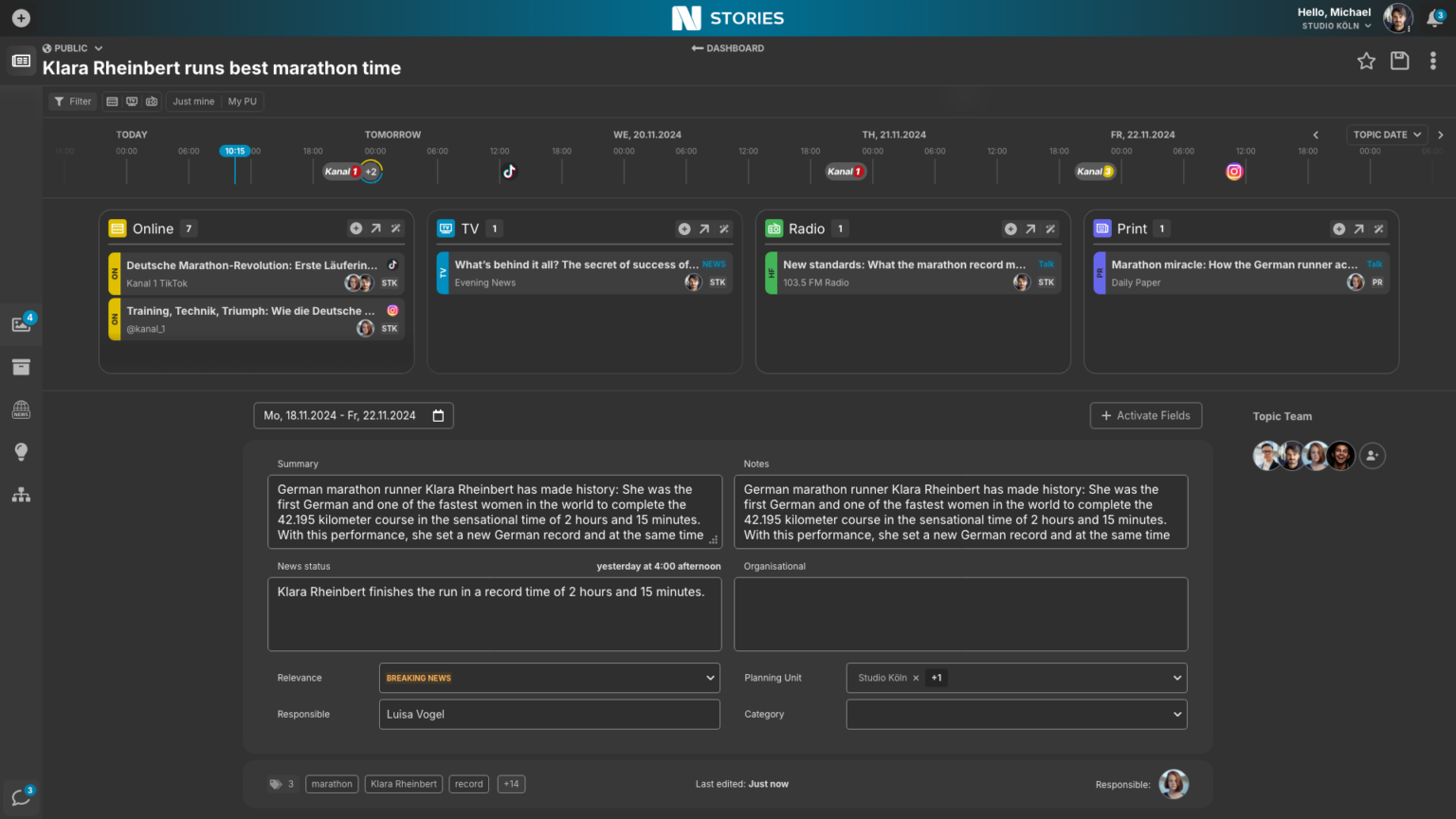Screen dimensions: 1456x819
Task: Click the TikTok marker on the timeline
Action: 509,172
